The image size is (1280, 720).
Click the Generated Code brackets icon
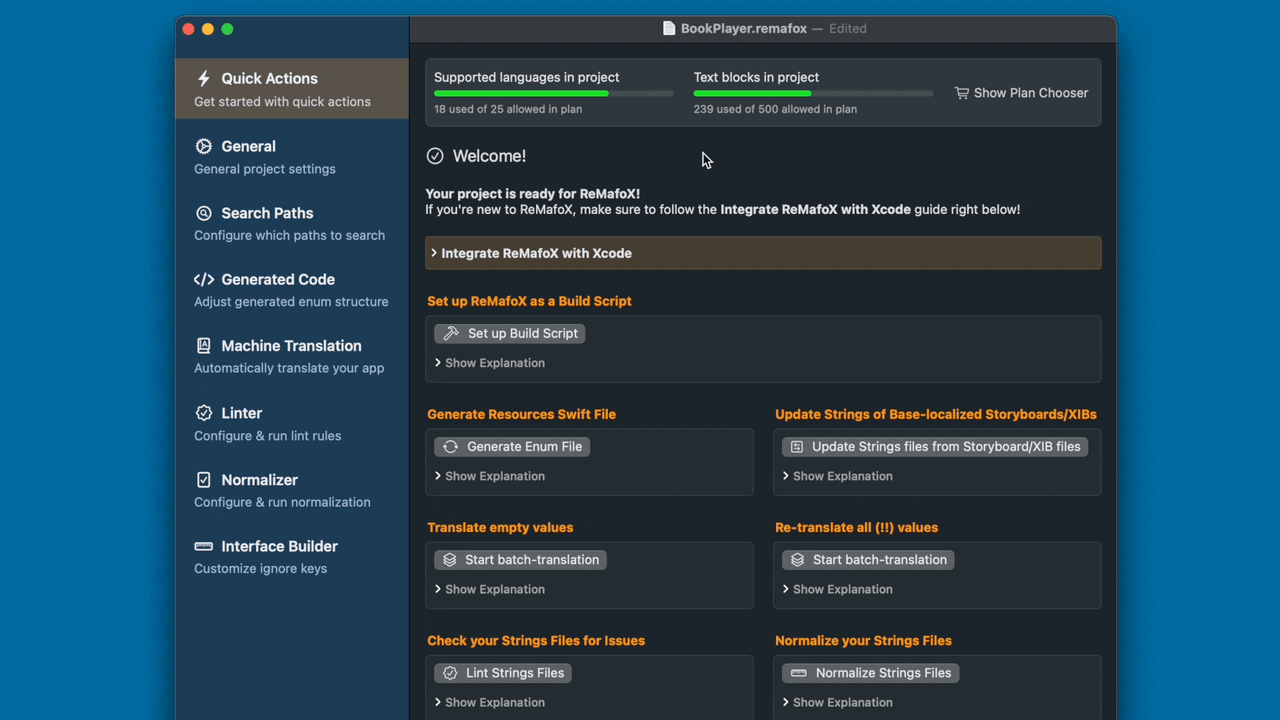click(204, 280)
